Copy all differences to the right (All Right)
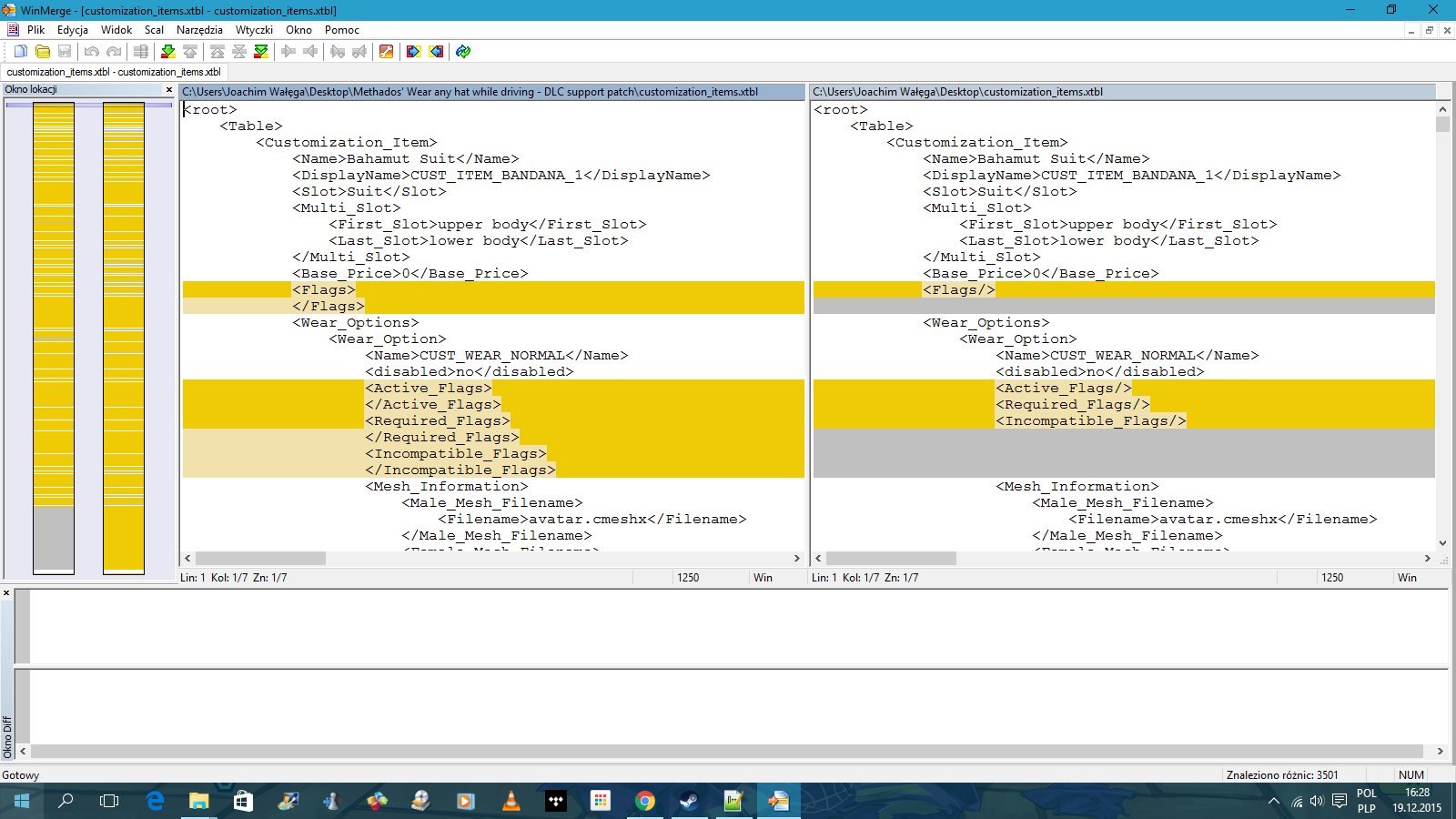This screenshot has height=819, width=1456. click(x=414, y=52)
